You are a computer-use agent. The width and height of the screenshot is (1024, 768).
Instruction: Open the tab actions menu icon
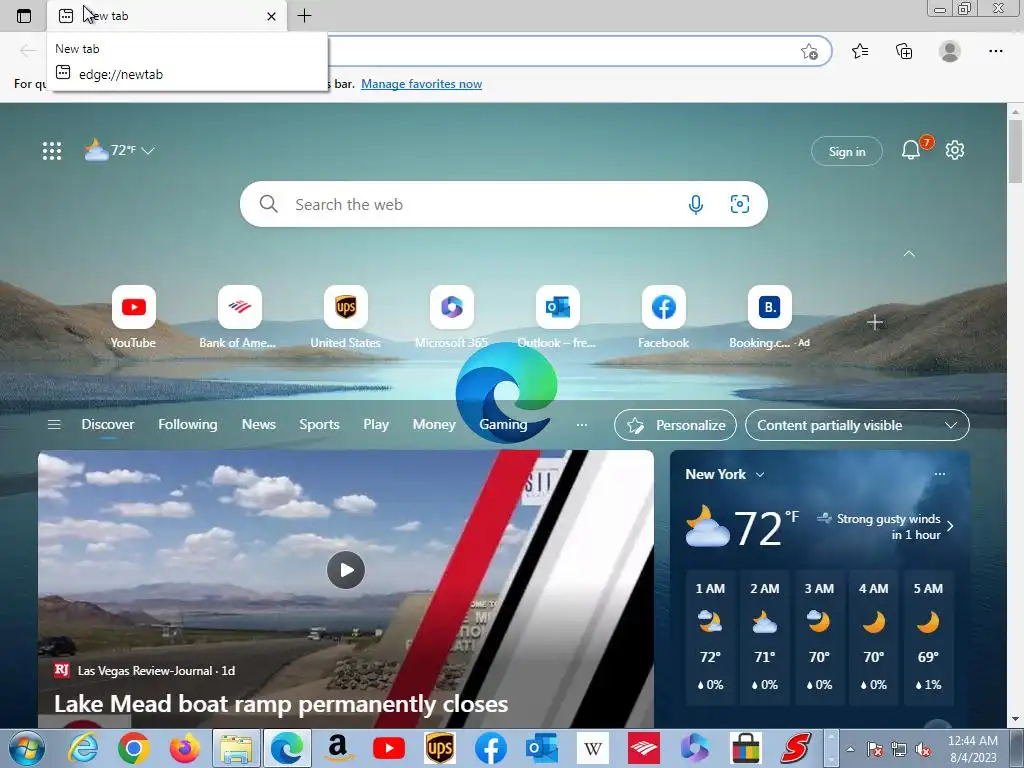[24, 16]
